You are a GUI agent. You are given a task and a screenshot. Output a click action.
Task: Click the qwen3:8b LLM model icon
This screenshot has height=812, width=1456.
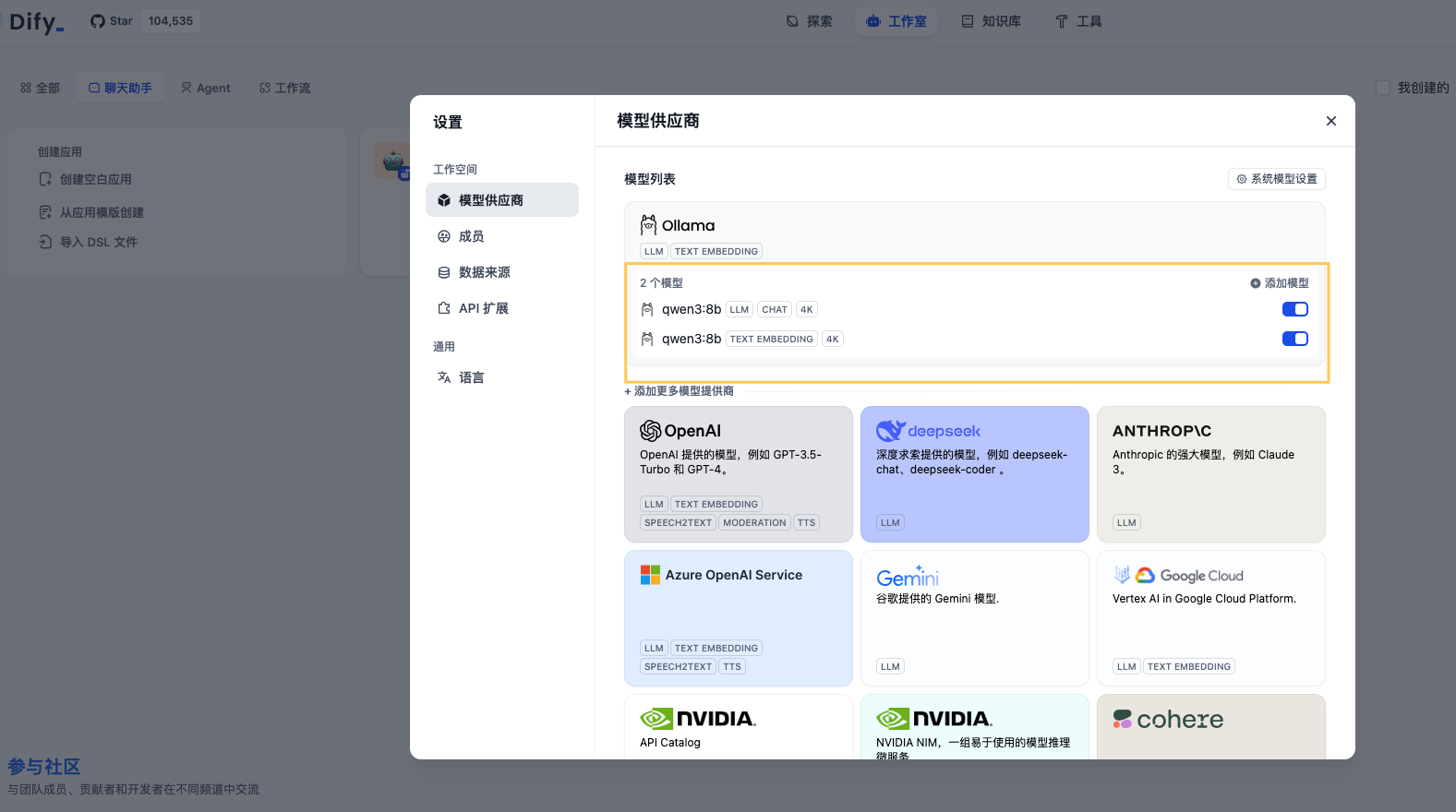[x=647, y=309]
